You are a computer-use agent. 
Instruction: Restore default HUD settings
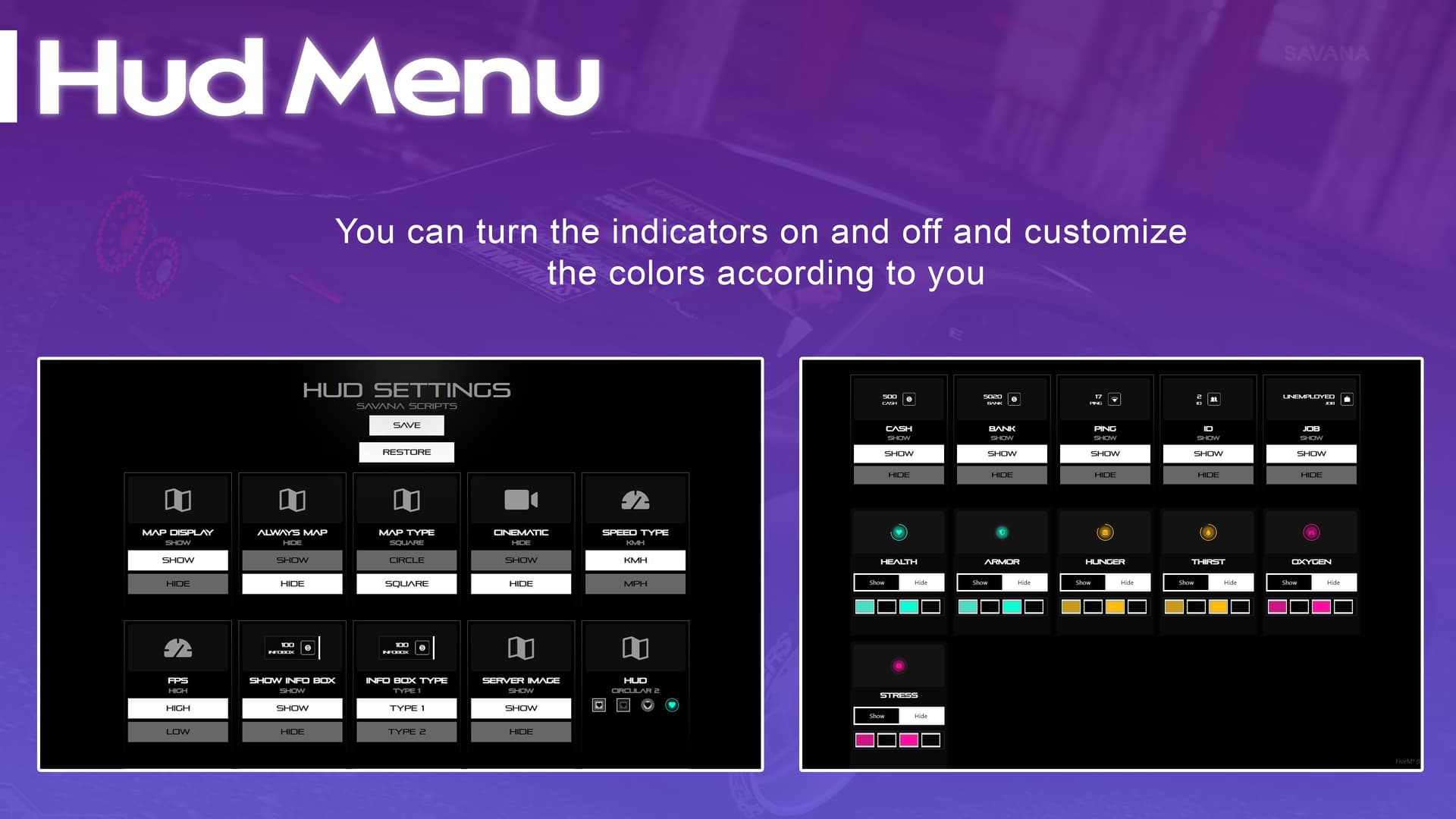coord(406,452)
